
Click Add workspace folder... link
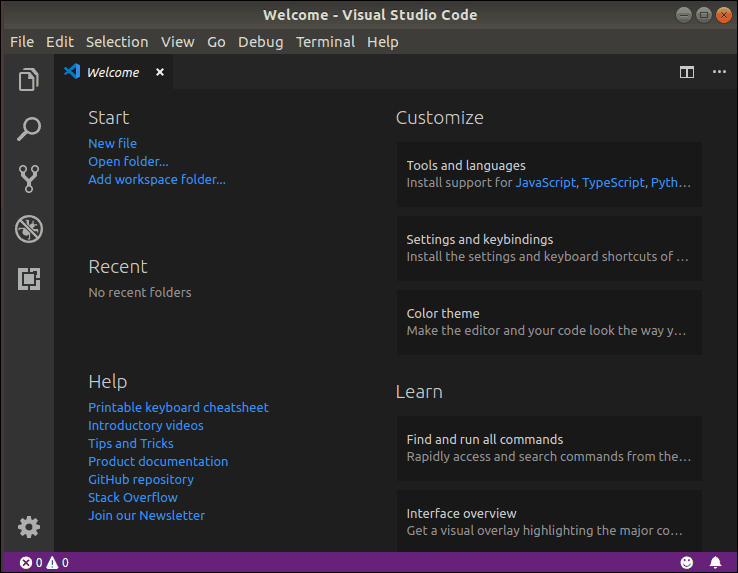(x=157, y=179)
